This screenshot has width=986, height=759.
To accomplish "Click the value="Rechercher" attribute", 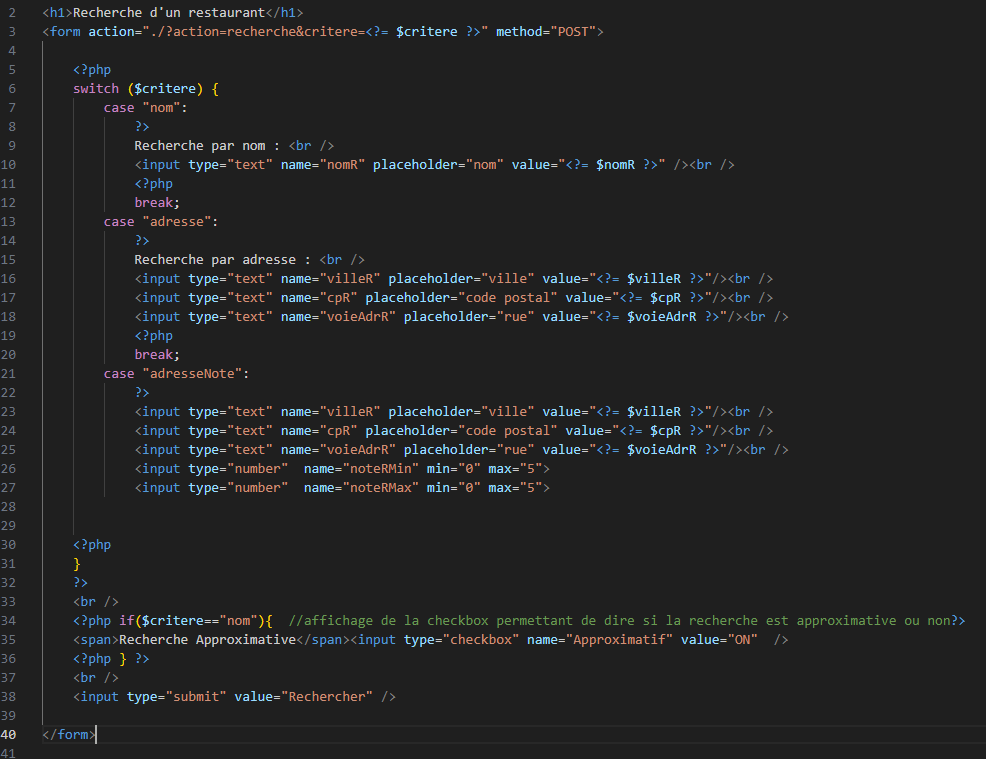I will 303,697.
